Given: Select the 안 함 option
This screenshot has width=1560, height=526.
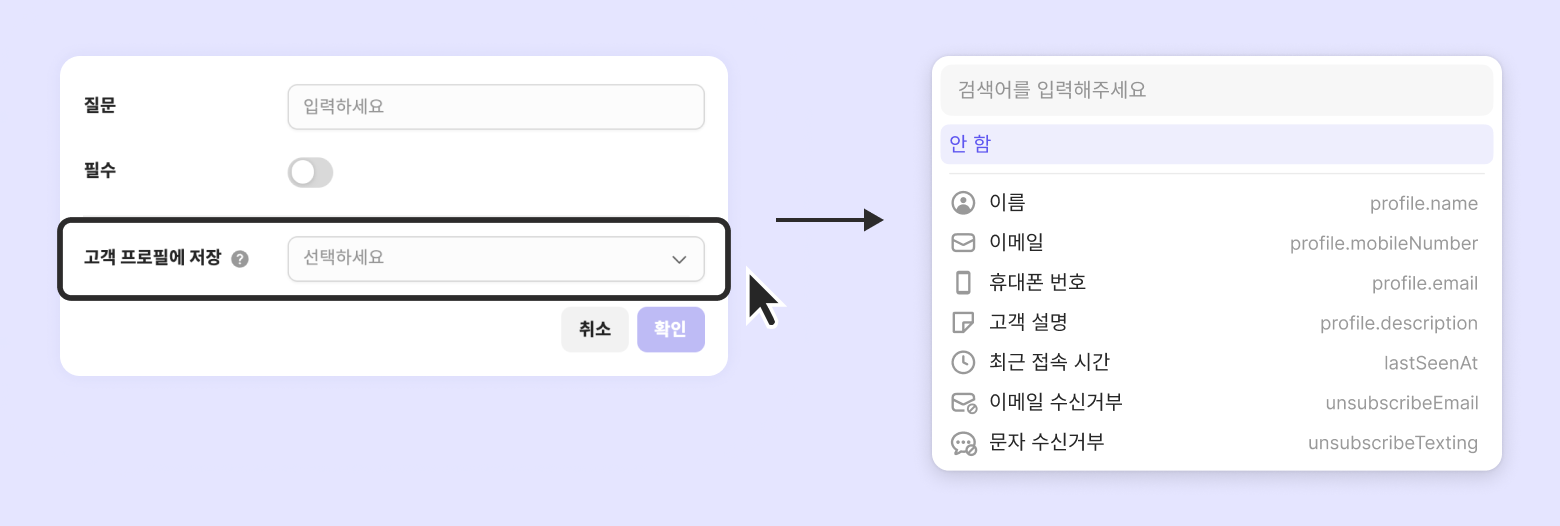Looking at the screenshot, I should [1216, 144].
